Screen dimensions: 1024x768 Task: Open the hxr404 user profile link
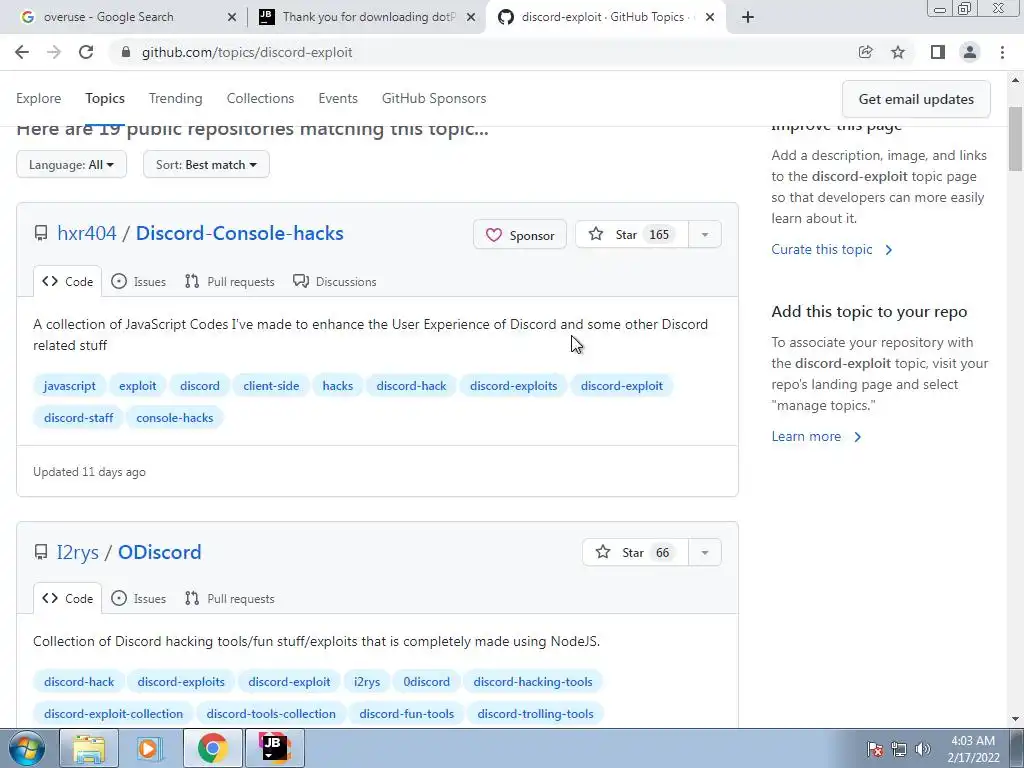pos(87,233)
